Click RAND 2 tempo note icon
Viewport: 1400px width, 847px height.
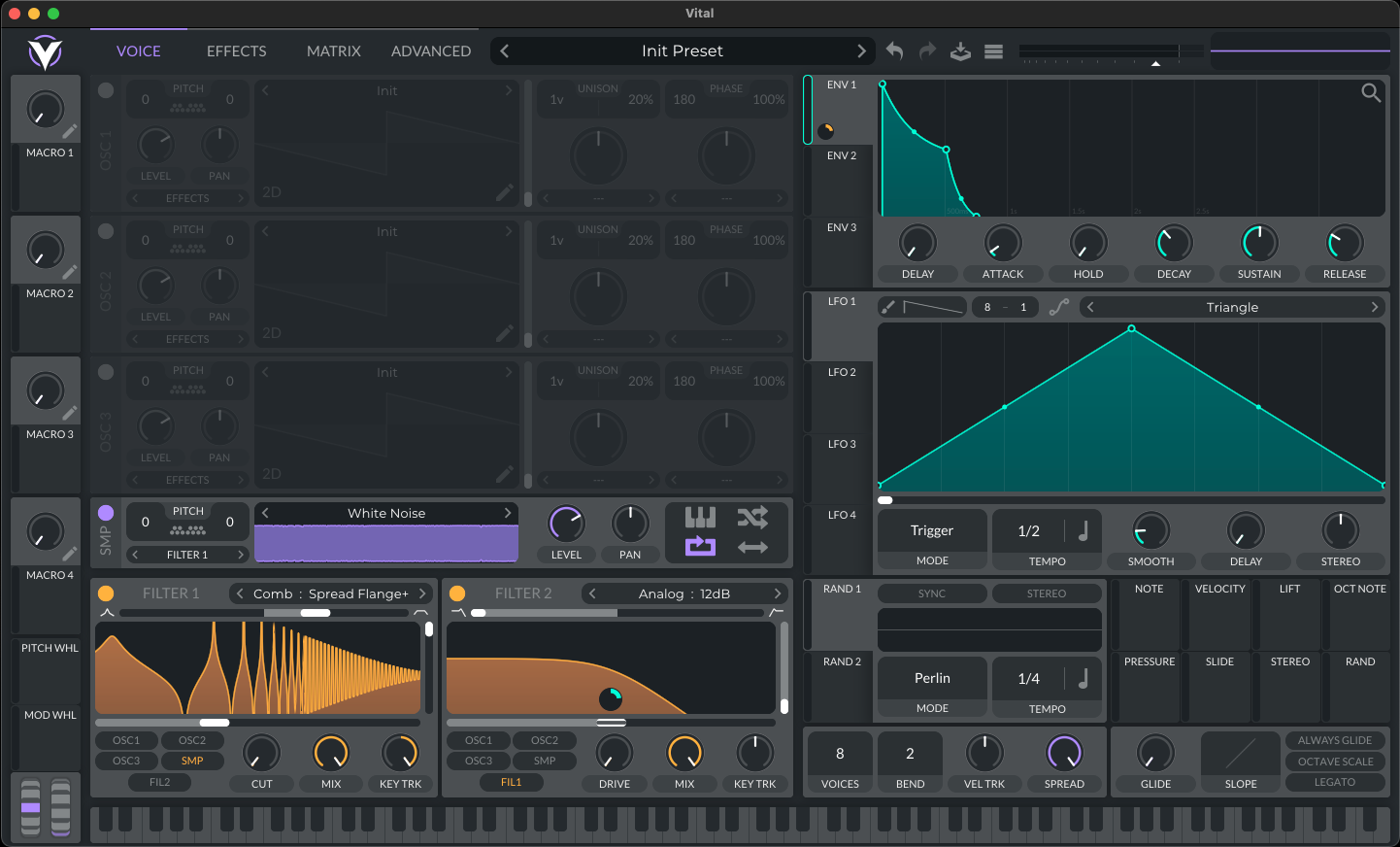point(1083,678)
